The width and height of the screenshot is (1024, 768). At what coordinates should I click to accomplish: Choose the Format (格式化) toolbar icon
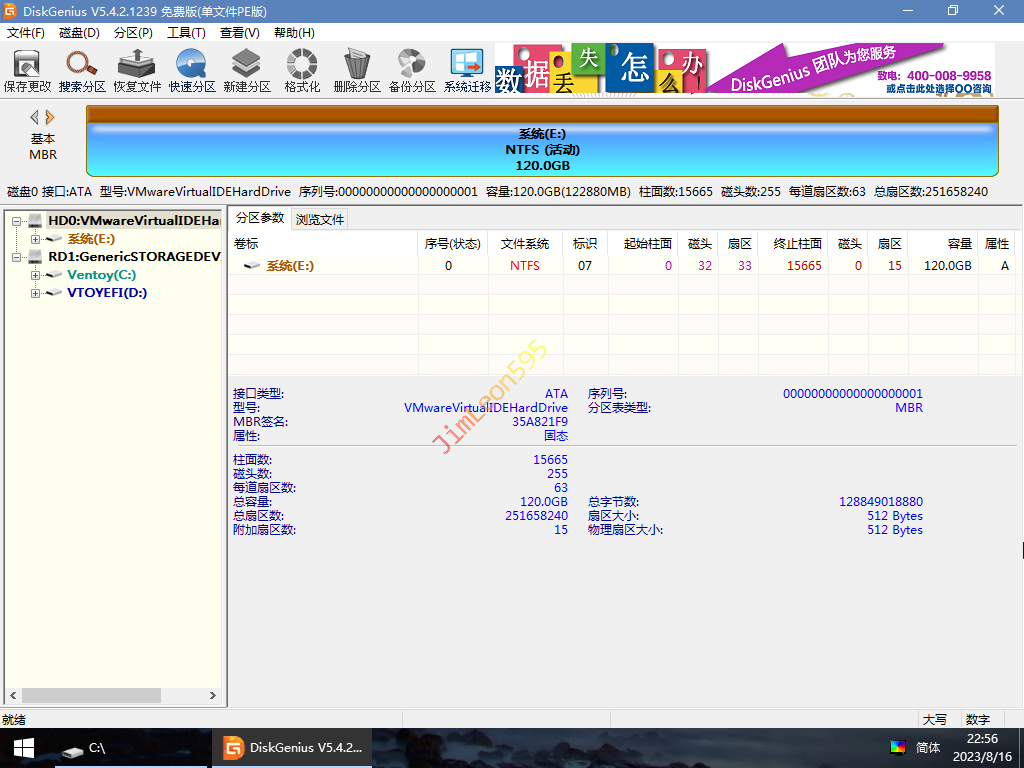coord(302,70)
